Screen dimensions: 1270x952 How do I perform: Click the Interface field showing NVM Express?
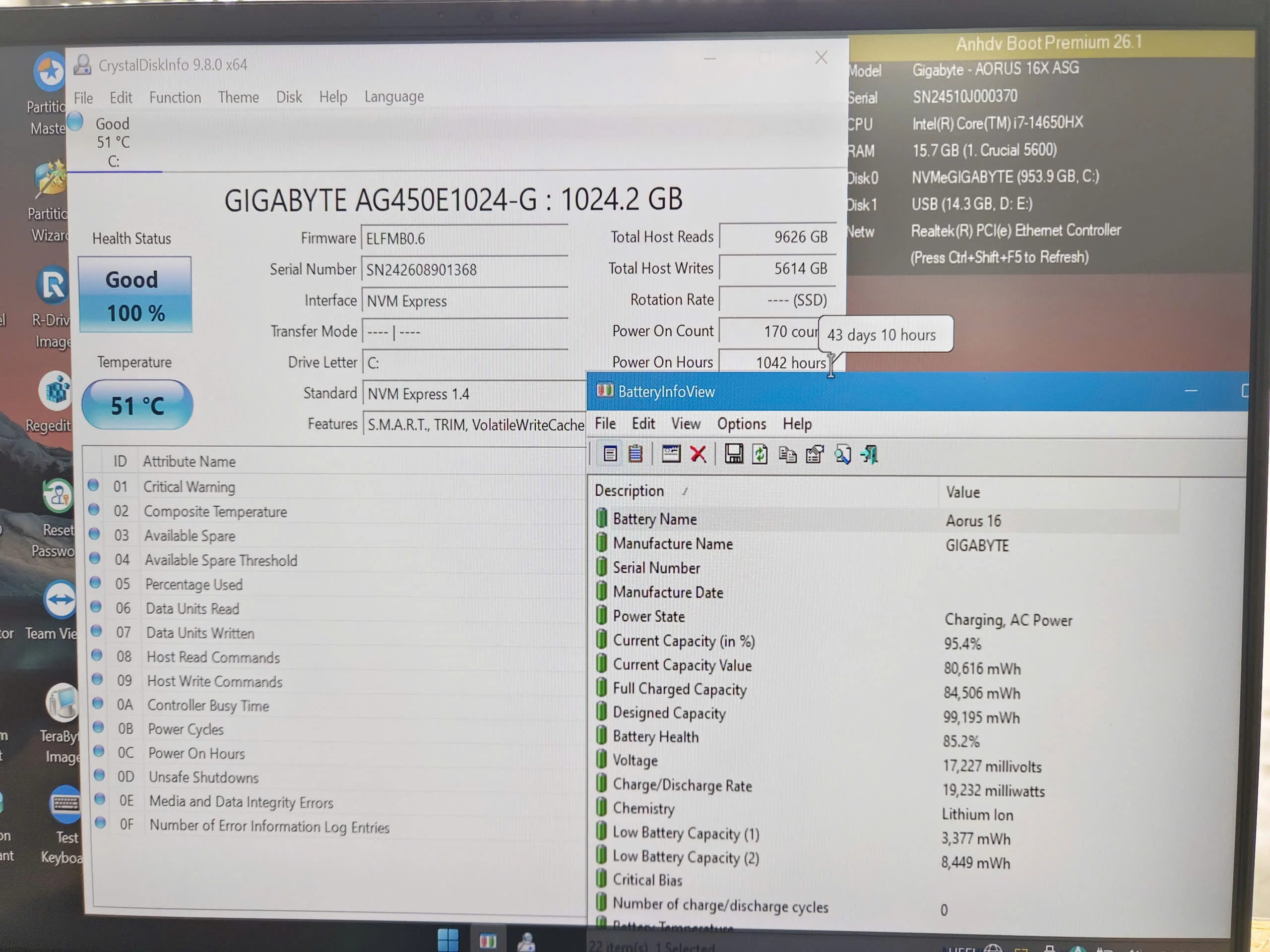[464, 300]
